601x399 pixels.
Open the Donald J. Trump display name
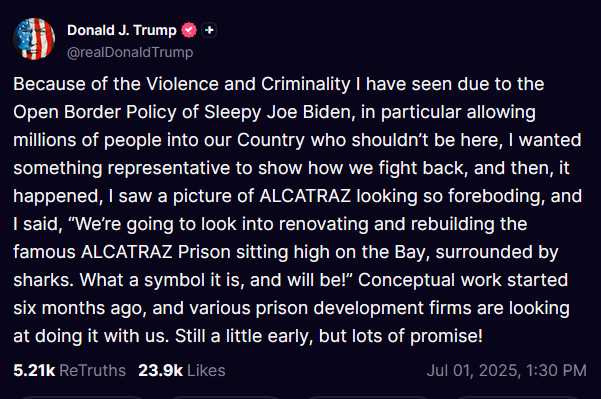pyautogui.click(x=122, y=30)
